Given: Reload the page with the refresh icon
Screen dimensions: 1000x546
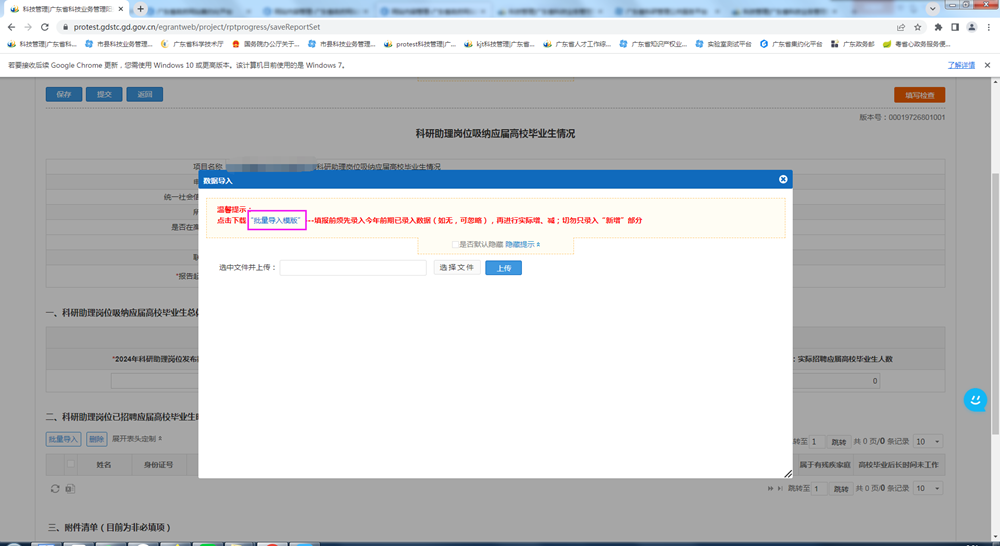Looking at the screenshot, I should coord(45,27).
